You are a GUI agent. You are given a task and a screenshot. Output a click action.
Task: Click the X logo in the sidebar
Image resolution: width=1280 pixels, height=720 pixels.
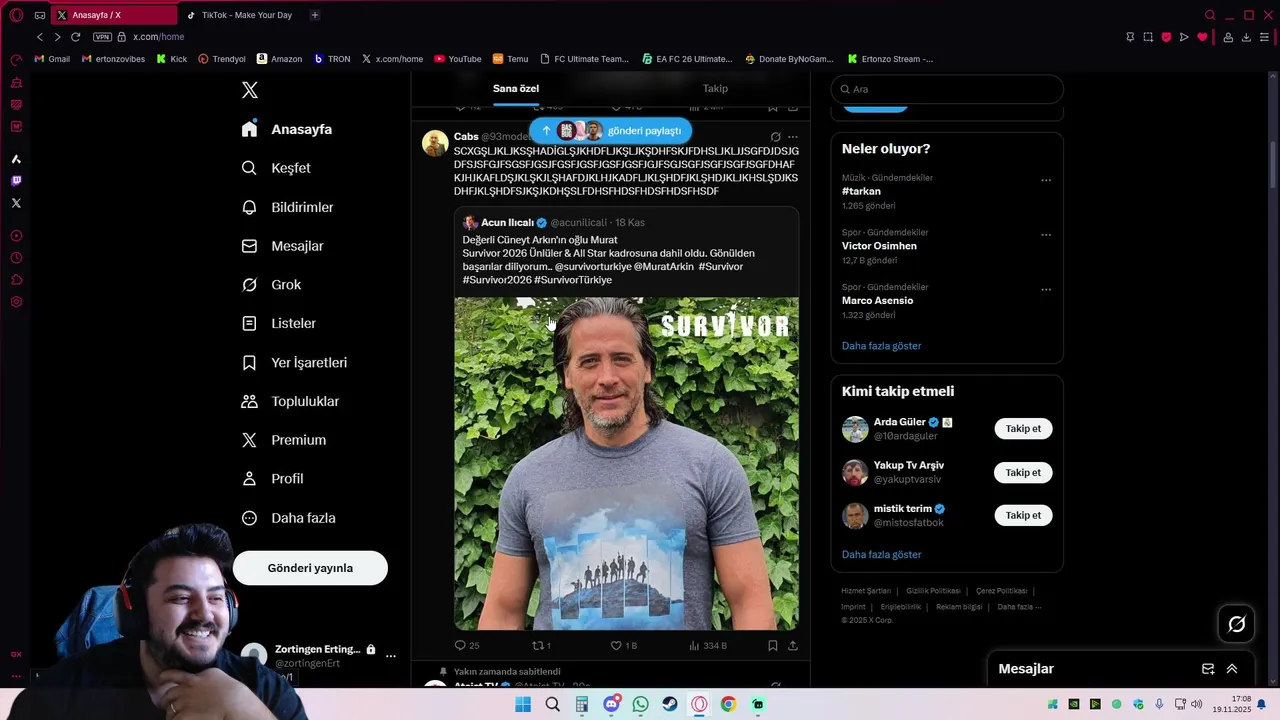pyautogui.click(x=250, y=90)
